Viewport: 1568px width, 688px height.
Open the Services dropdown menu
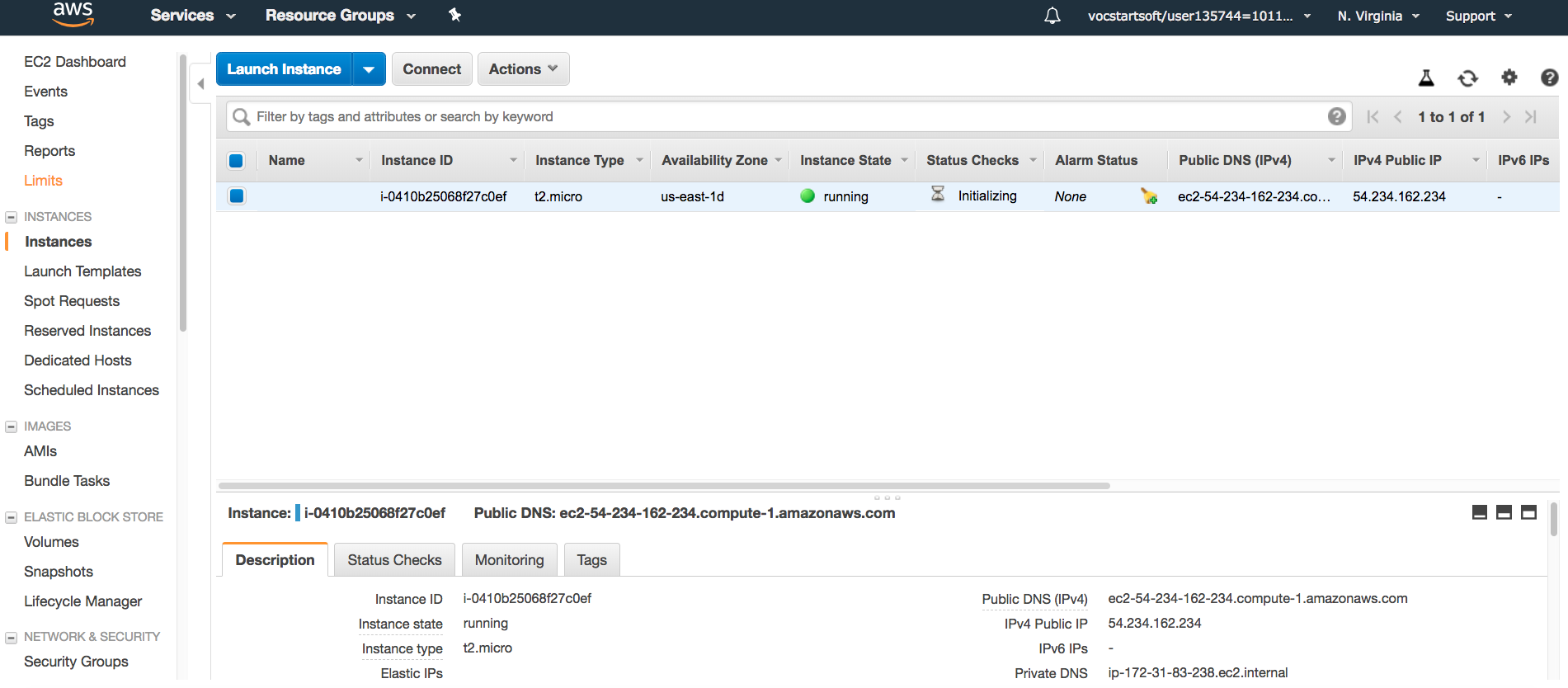pyautogui.click(x=193, y=15)
